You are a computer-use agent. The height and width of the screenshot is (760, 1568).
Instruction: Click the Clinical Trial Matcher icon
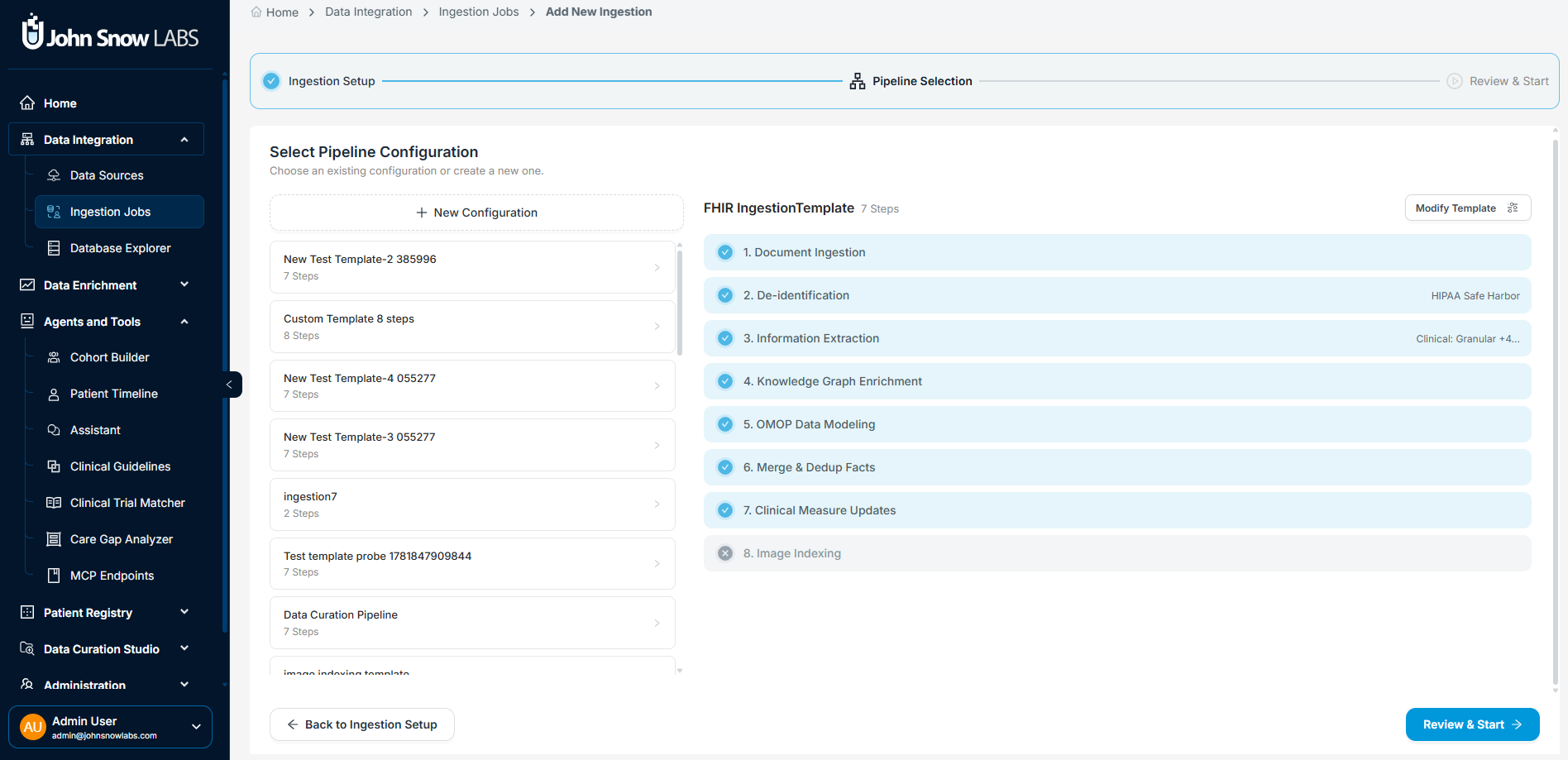pos(54,503)
